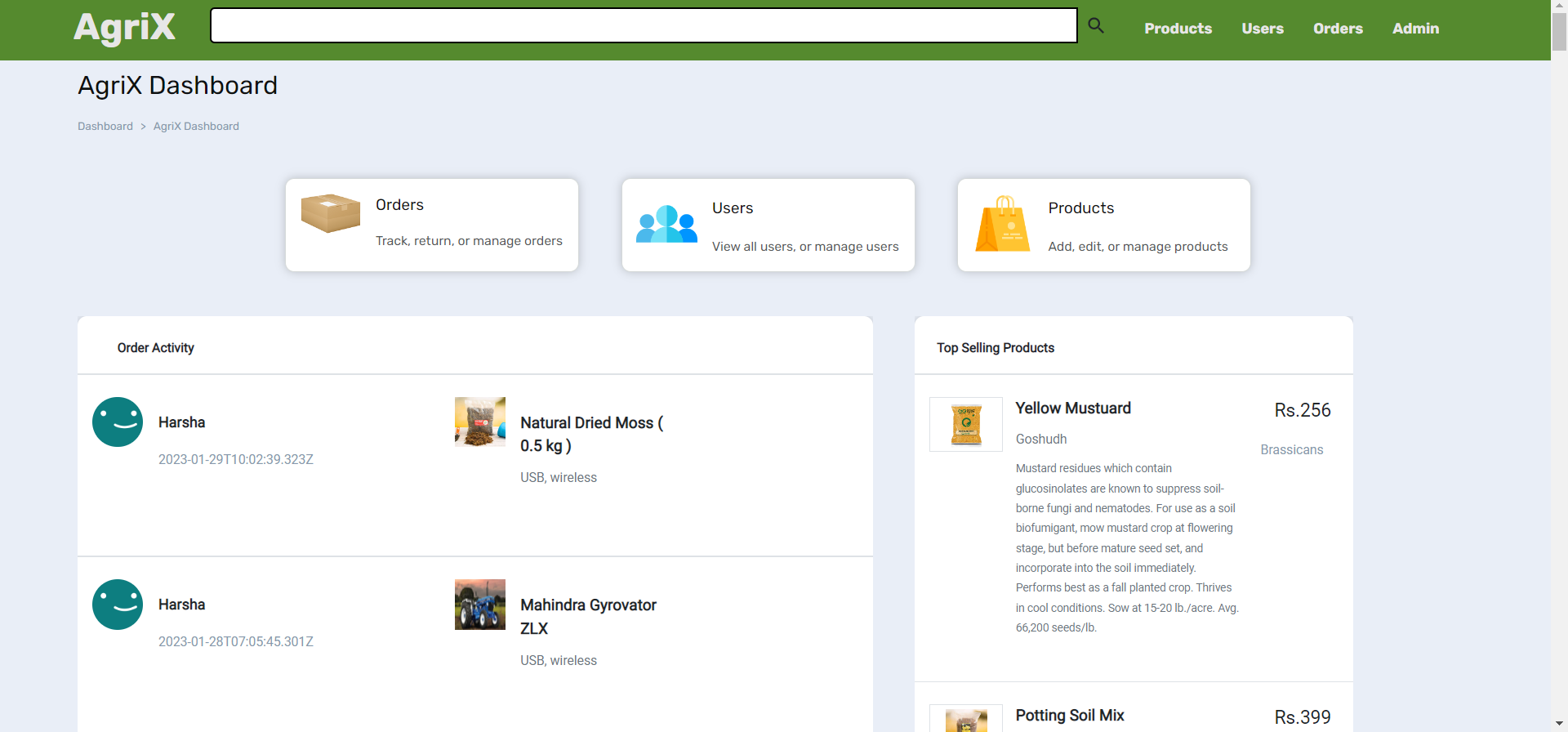Viewport: 1568px width, 732px height.
Task: Click the smiley avatar for Harsha's Mahindra Gyrovator order
Action: (x=118, y=605)
